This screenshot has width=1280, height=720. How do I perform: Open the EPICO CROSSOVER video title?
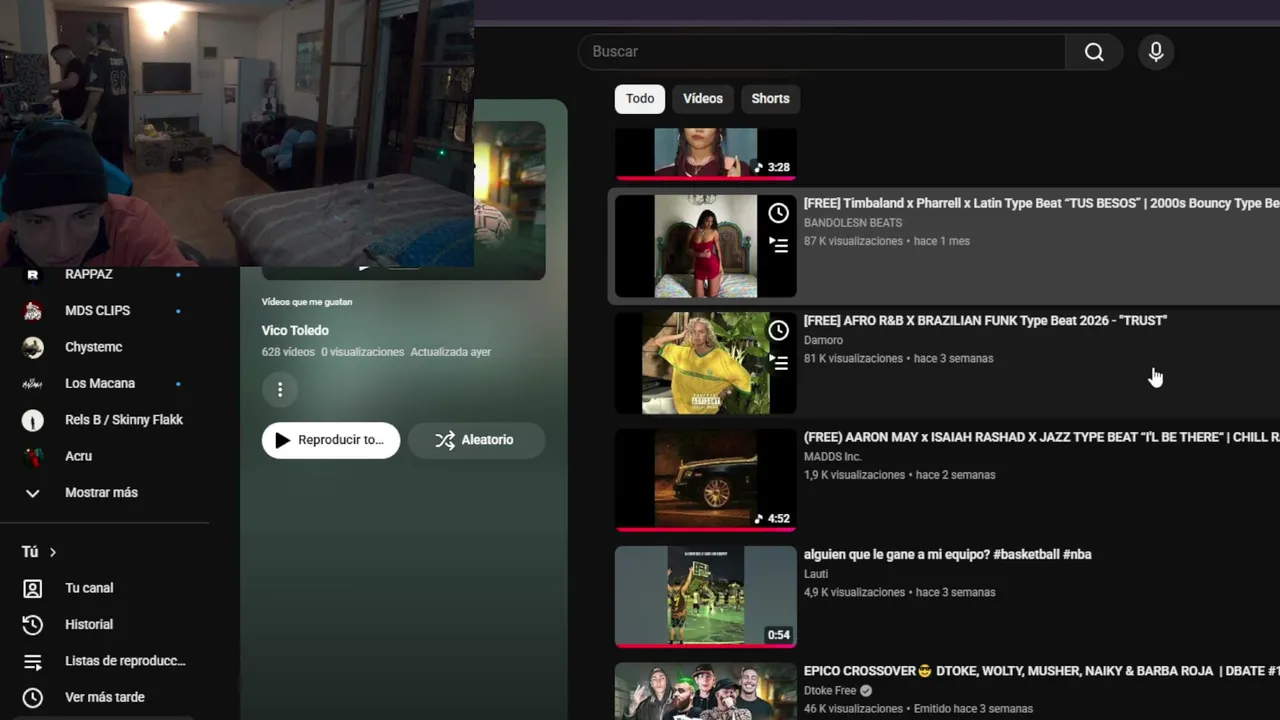tap(1041, 671)
